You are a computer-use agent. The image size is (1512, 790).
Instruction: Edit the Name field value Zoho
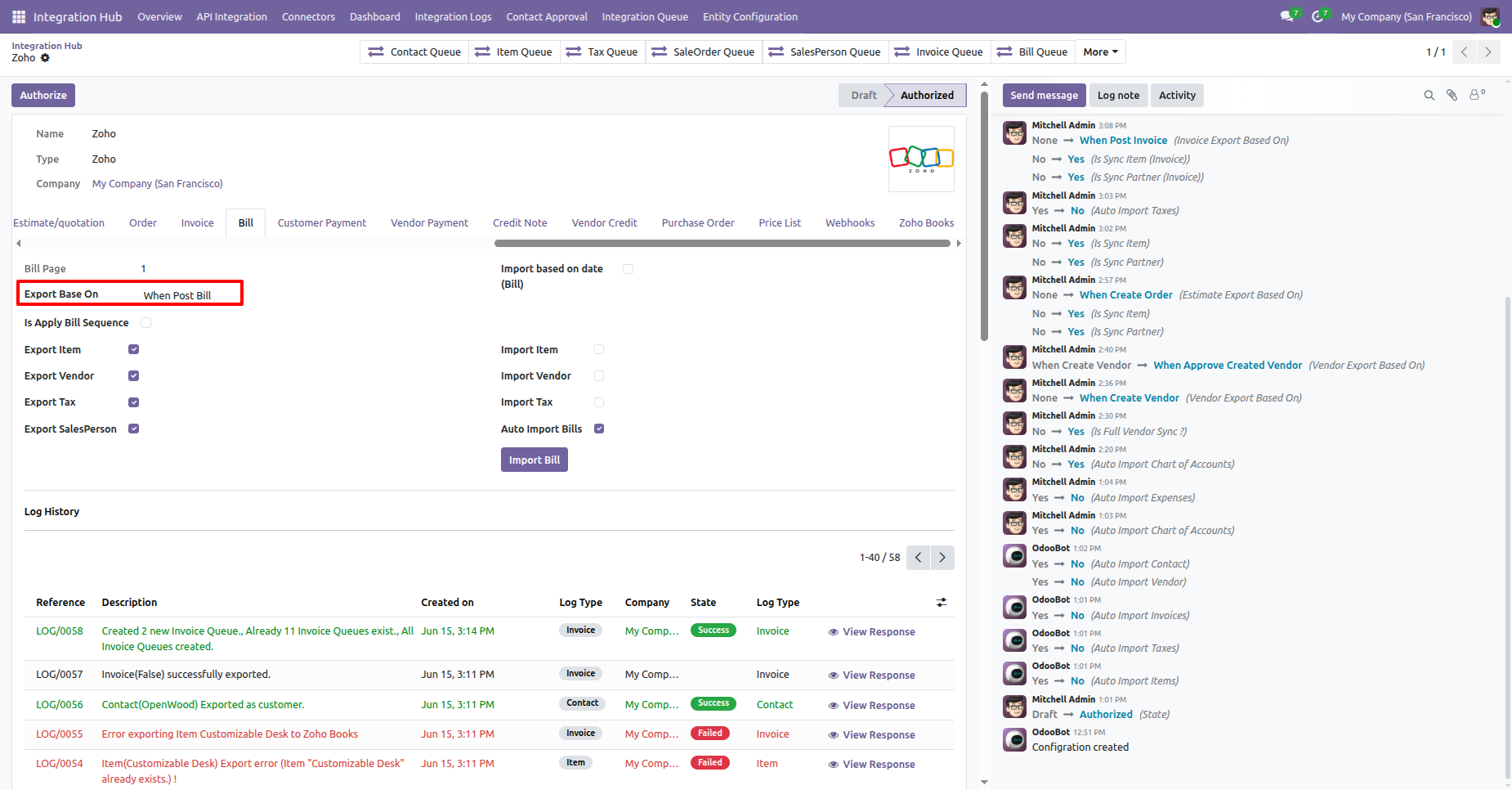click(x=104, y=134)
